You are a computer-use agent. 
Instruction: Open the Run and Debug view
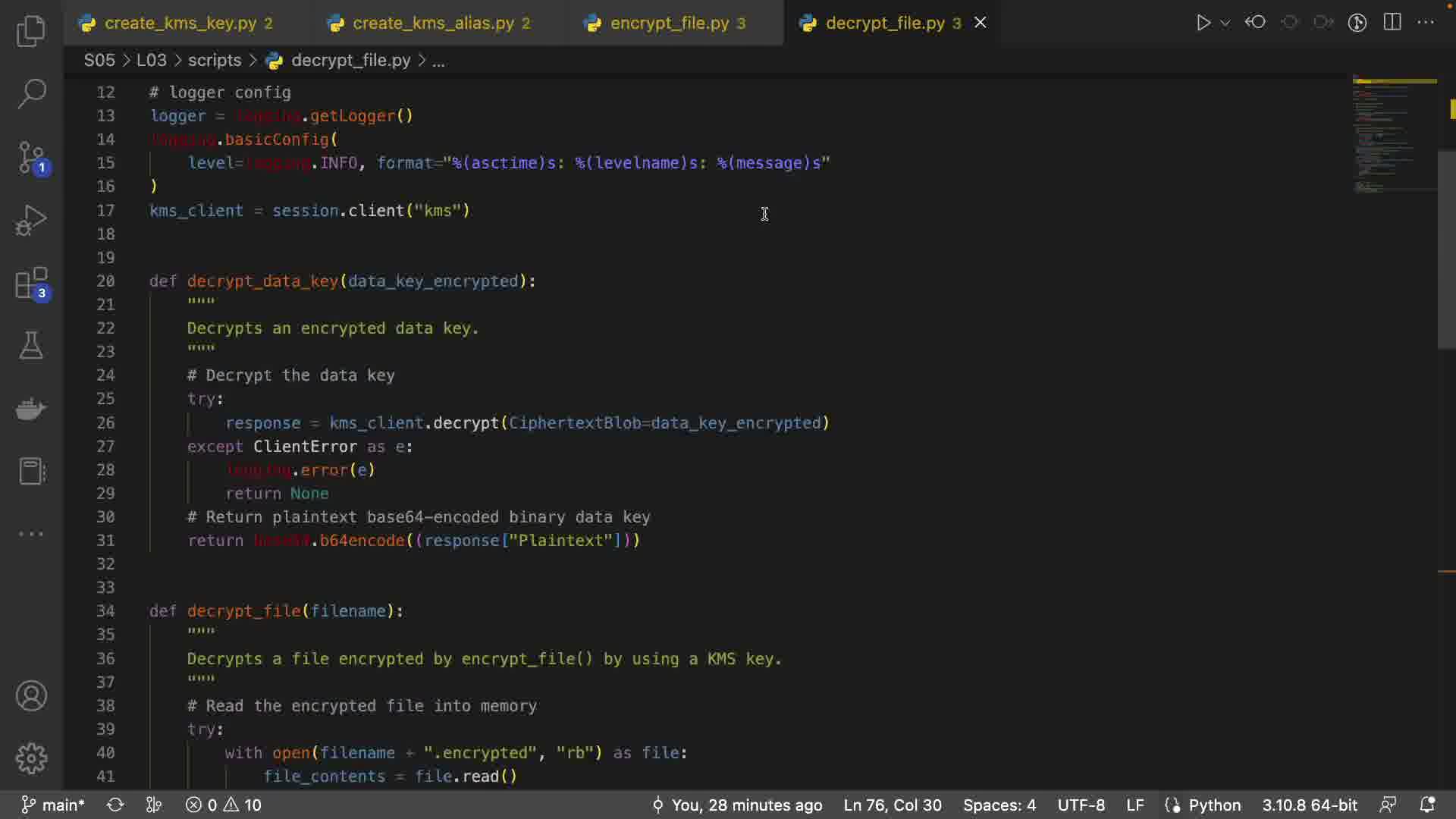coord(31,221)
